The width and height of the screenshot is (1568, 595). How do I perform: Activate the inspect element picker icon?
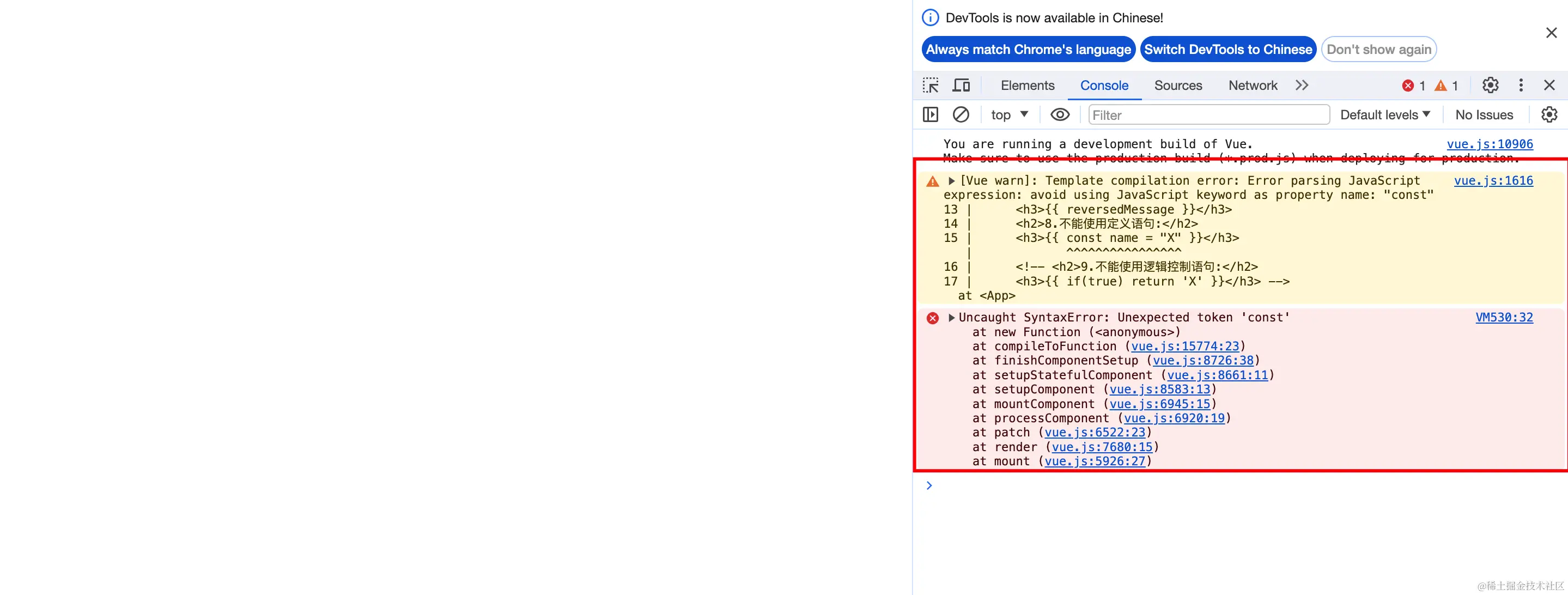(930, 85)
